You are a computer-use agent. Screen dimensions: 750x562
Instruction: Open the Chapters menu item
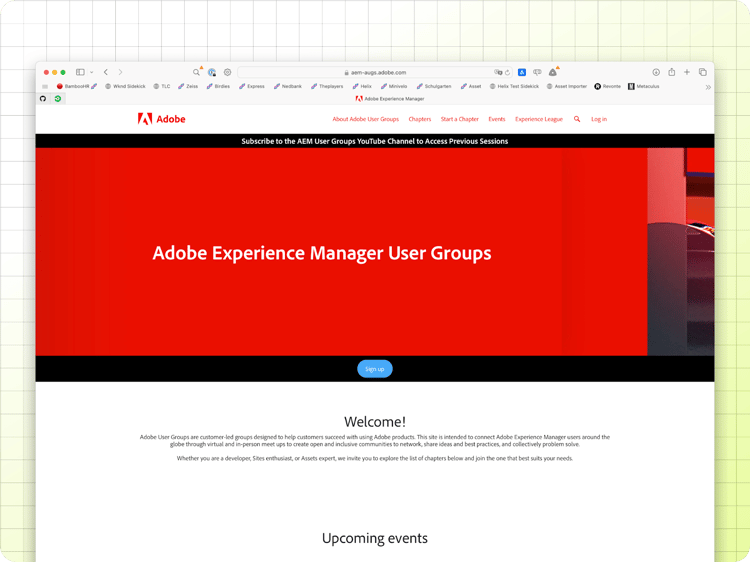419,119
